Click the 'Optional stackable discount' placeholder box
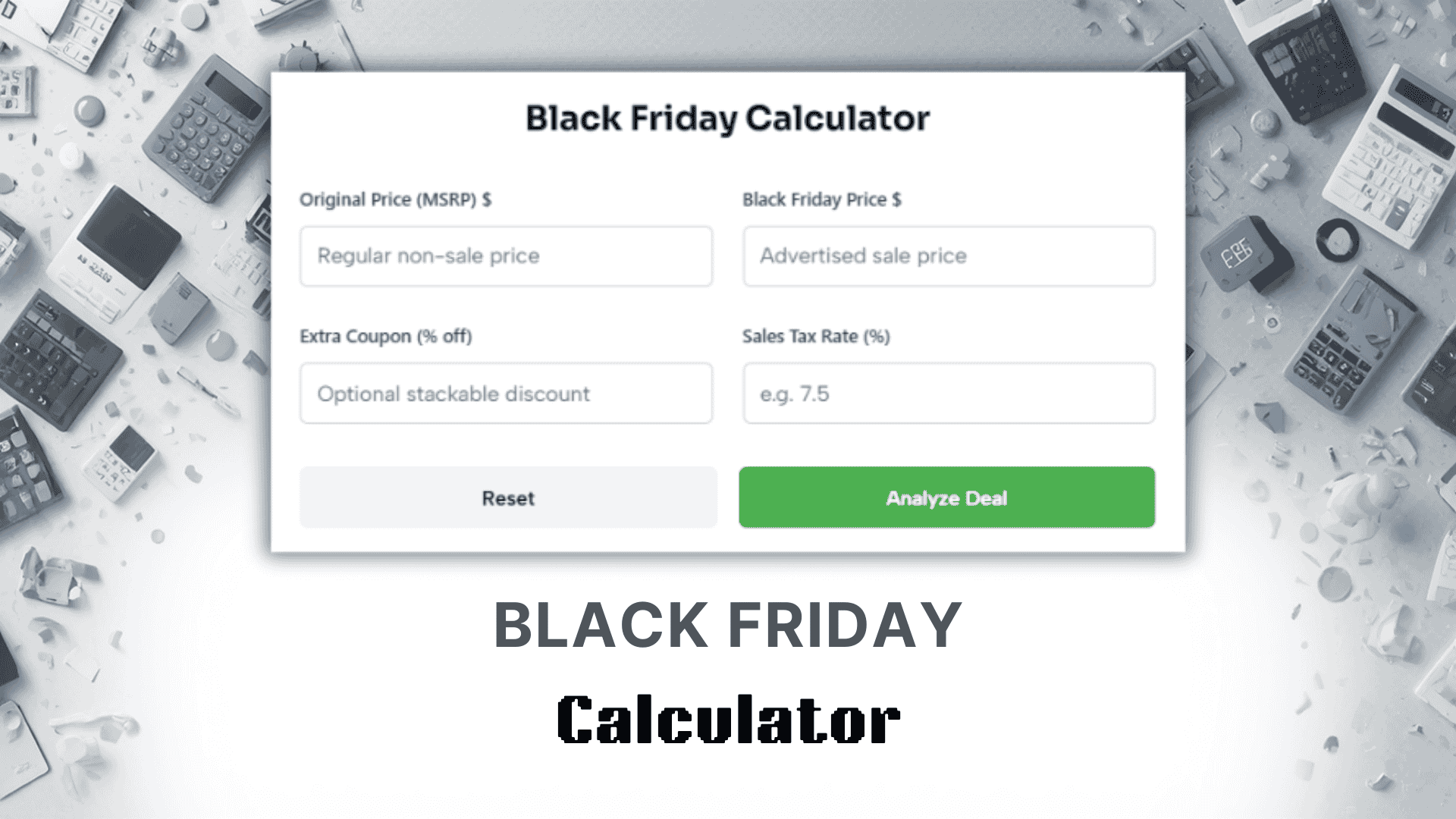The image size is (1456, 819). point(506,393)
